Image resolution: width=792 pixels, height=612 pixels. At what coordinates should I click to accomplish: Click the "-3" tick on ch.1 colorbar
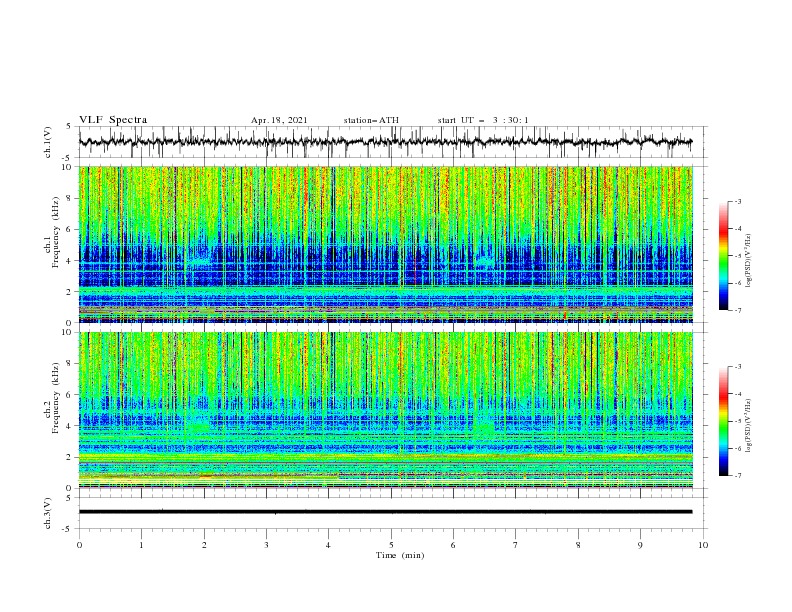[x=737, y=201]
